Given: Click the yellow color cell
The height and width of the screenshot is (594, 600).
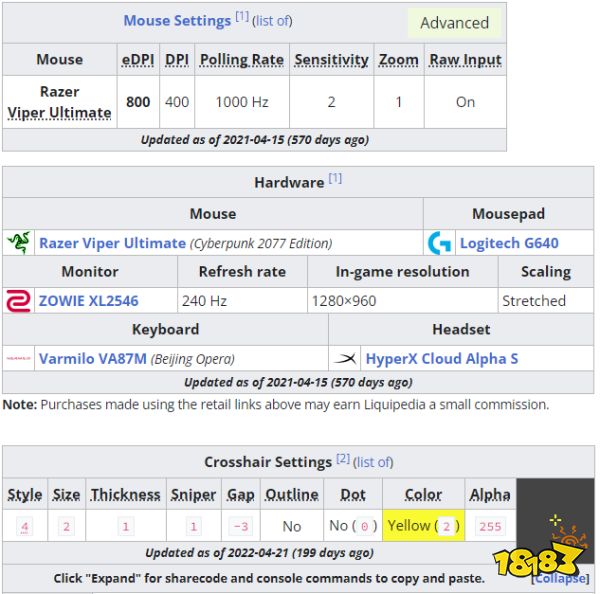Looking at the screenshot, I should (424, 525).
